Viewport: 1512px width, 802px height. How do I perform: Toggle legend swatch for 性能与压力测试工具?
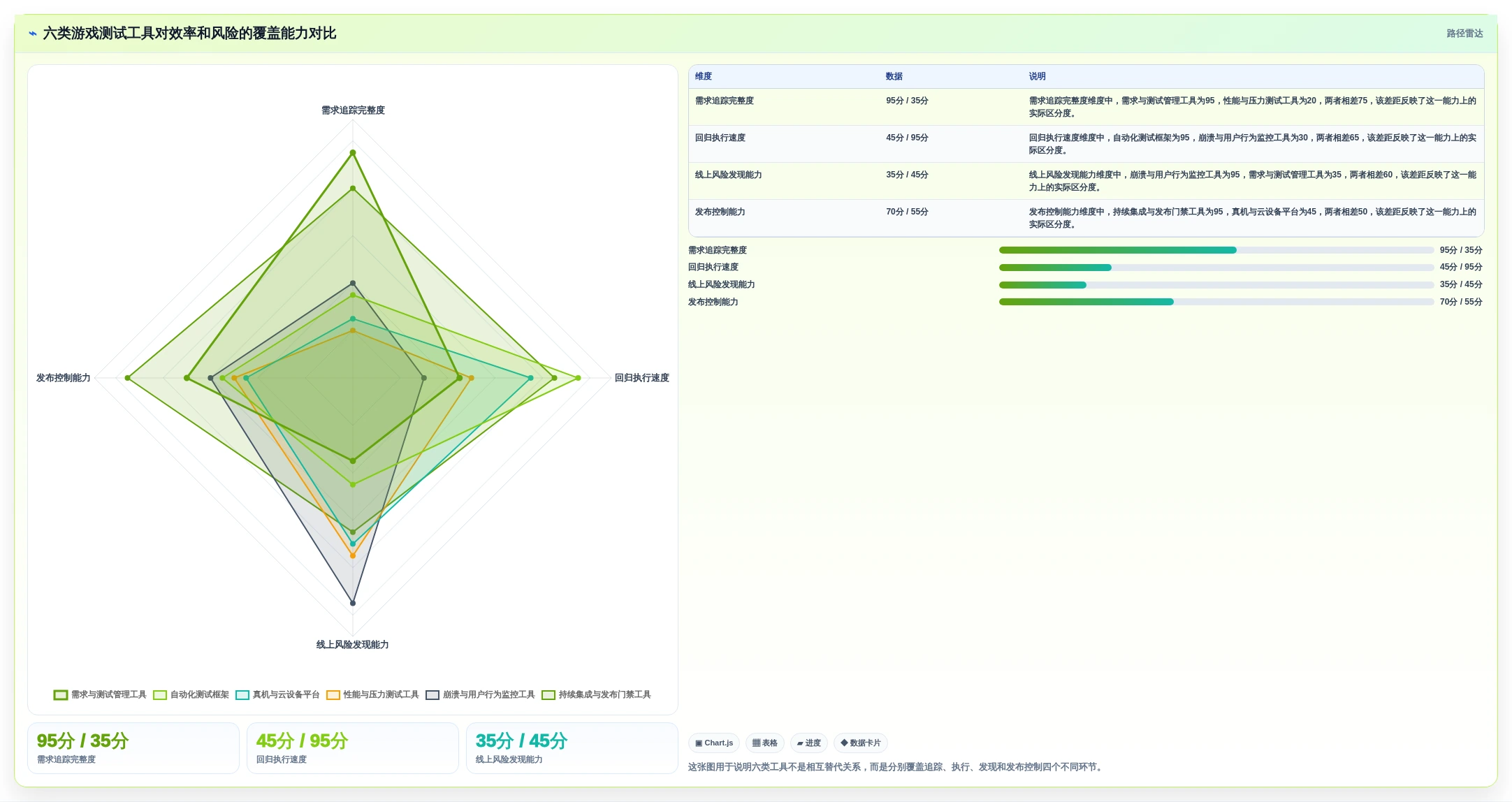[333, 694]
